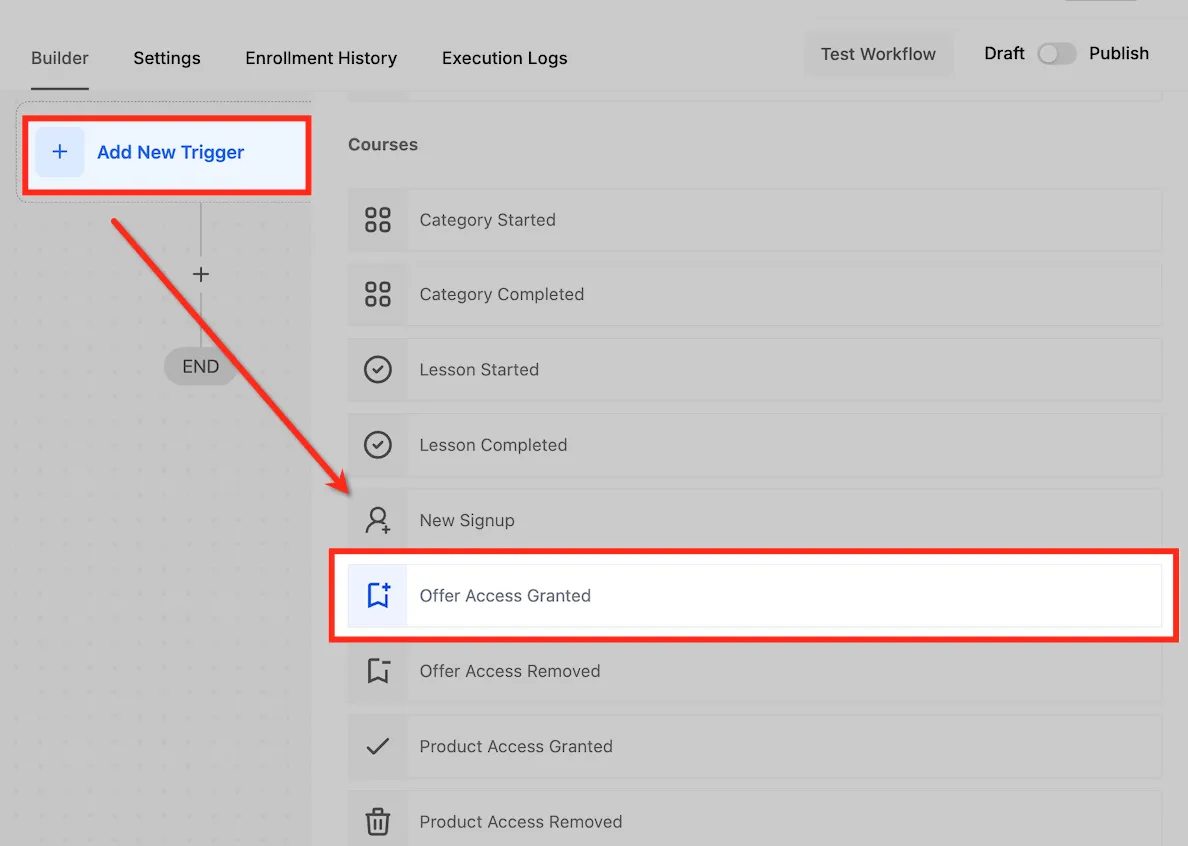1188x846 pixels.
Task: Click the Product Access Granted check icon
Action: point(377,746)
